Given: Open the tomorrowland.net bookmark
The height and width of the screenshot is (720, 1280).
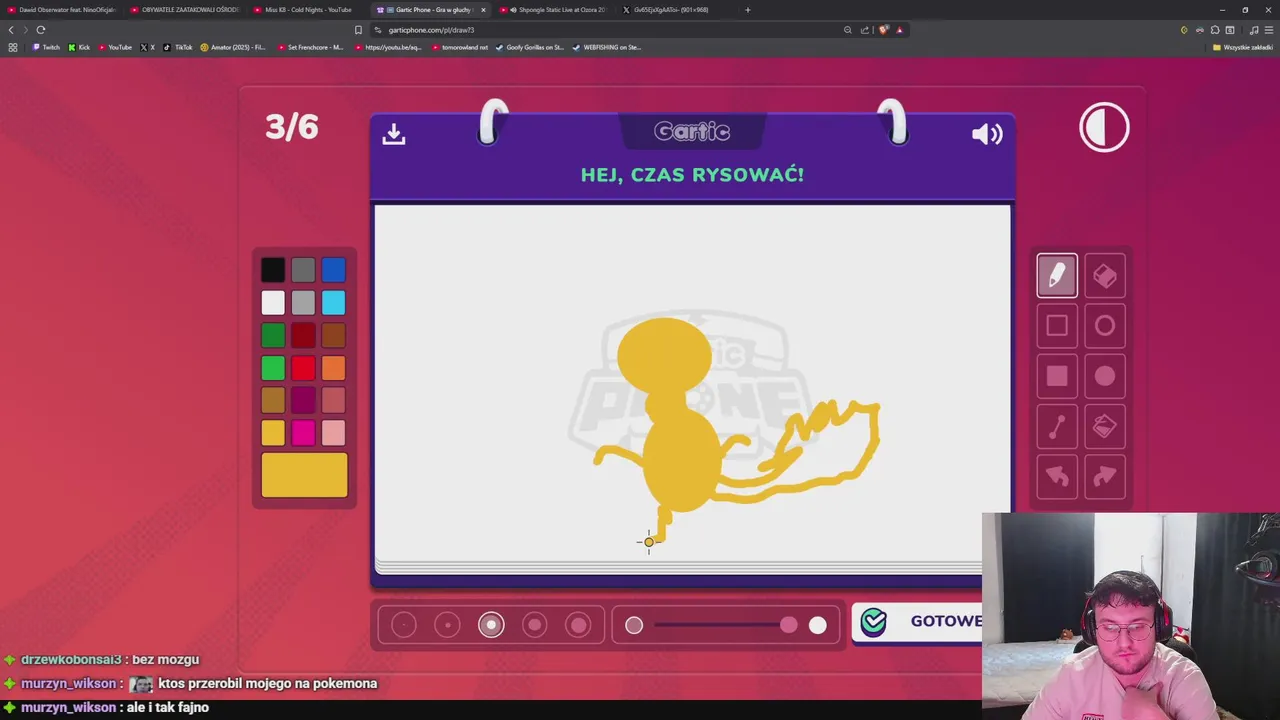Looking at the screenshot, I should tap(460, 47).
